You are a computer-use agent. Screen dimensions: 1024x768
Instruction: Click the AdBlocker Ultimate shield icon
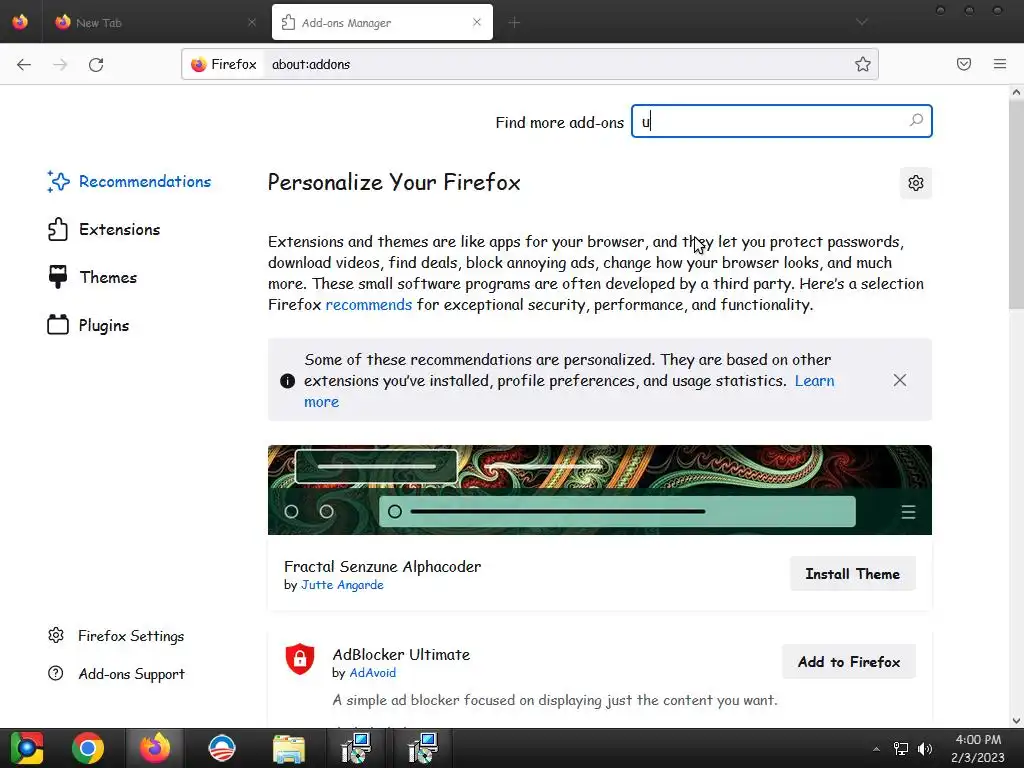tap(300, 659)
